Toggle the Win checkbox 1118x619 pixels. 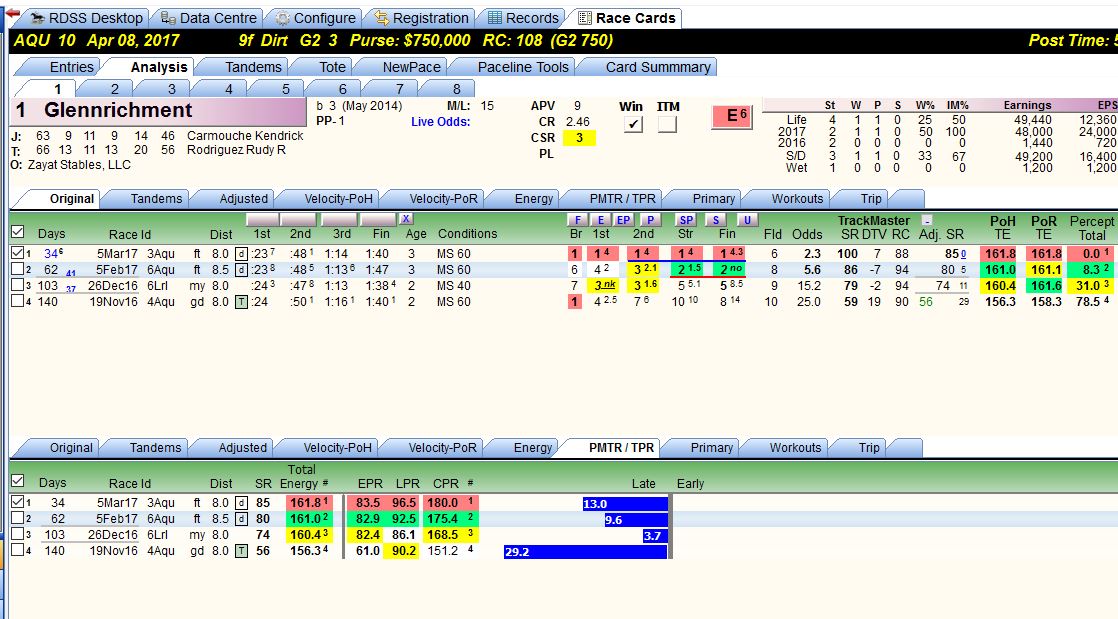pos(632,124)
